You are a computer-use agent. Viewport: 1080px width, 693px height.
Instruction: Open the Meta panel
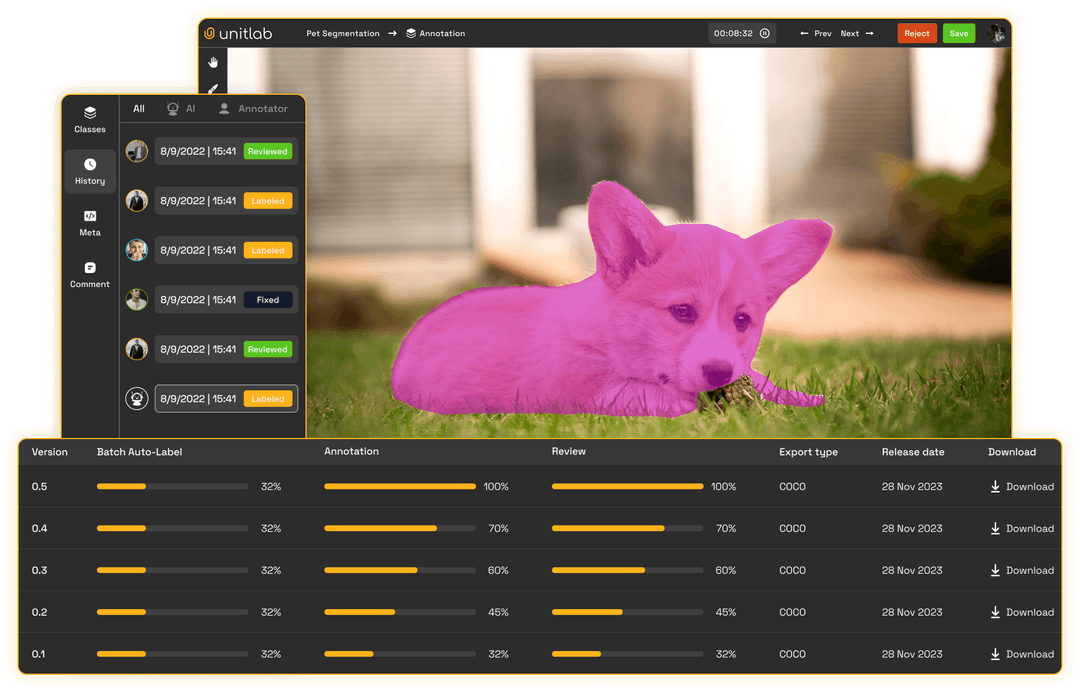pyautogui.click(x=89, y=222)
